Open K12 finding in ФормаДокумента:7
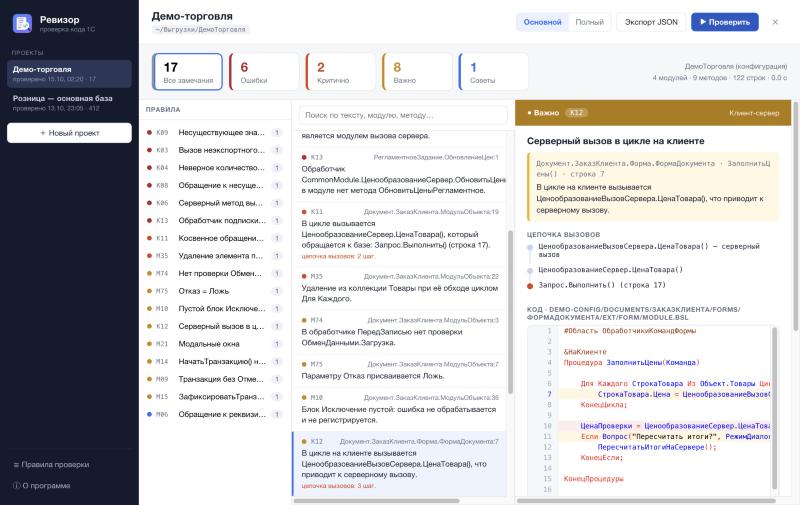The height and width of the screenshot is (505, 800). coord(399,464)
